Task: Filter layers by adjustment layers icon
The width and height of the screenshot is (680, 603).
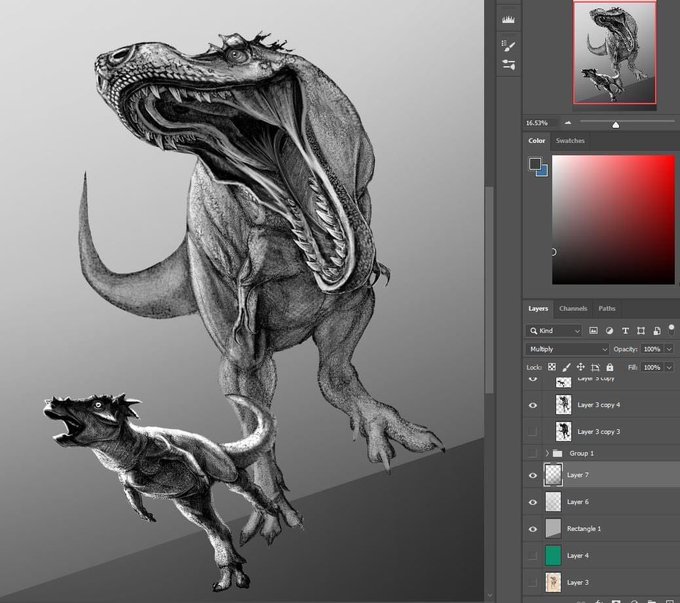Action: 609,331
